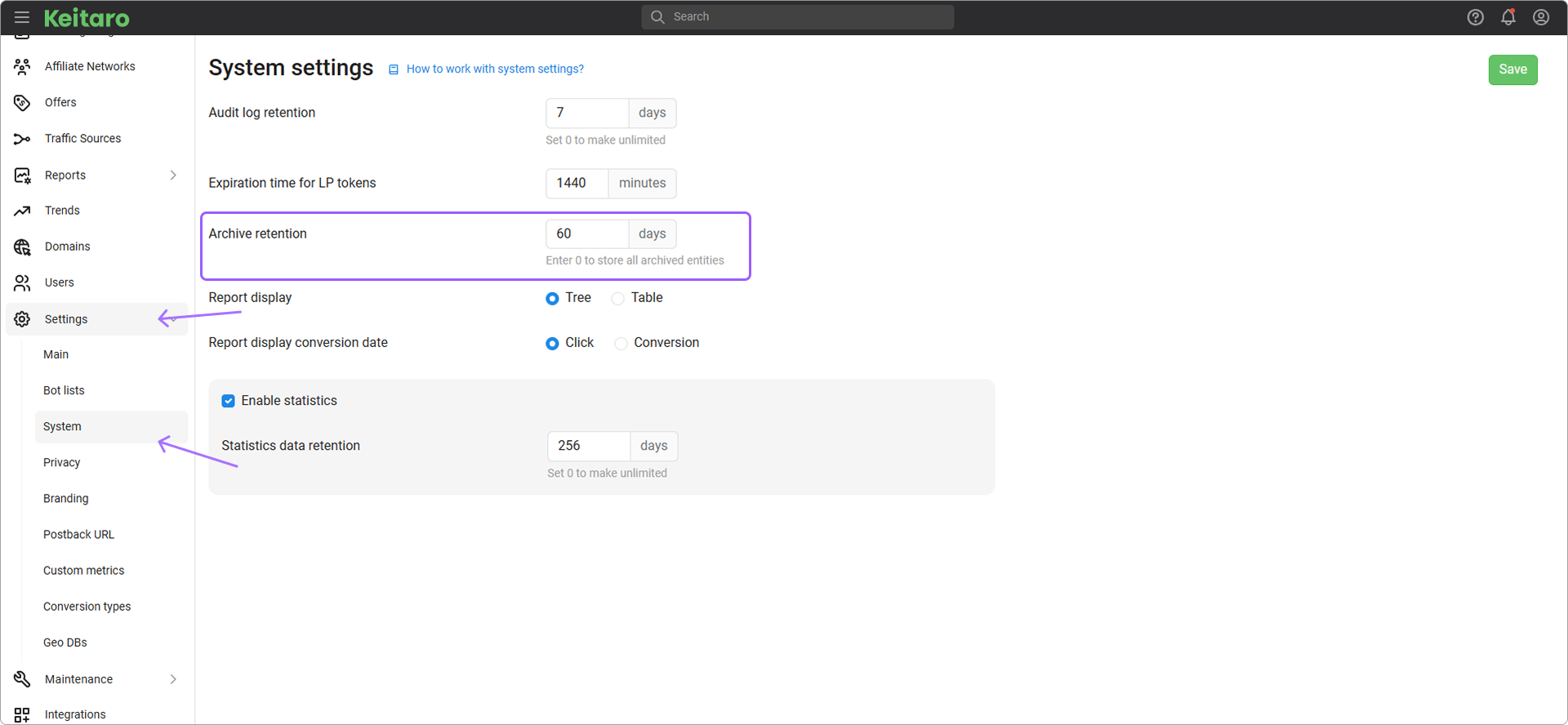Image resolution: width=1568 pixels, height=725 pixels.
Task: Click the Traffic Sources icon
Action: 22,139
